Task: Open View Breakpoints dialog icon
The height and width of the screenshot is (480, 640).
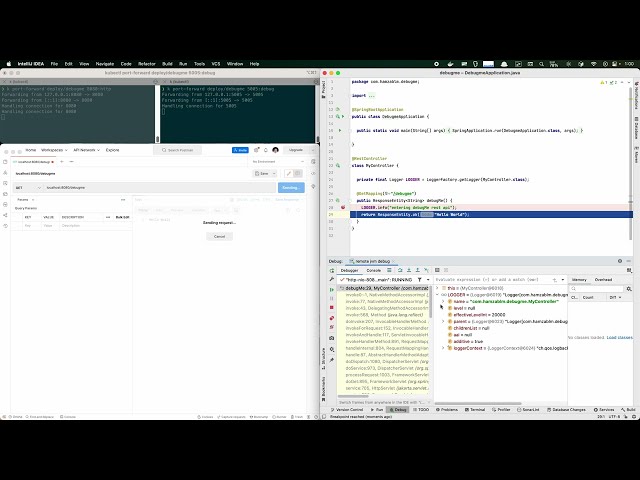Action: (331, 318)
